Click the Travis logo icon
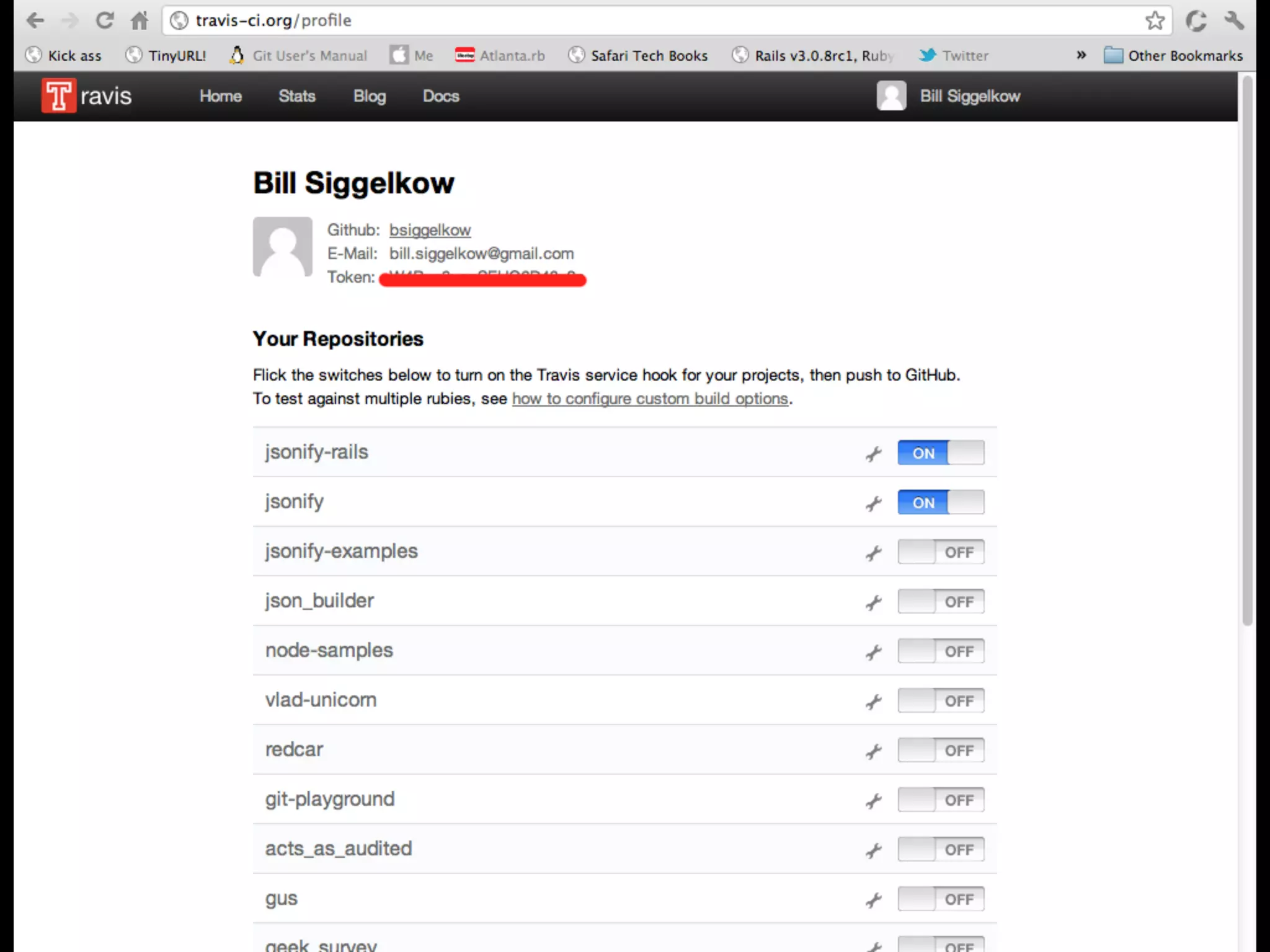 coord(59,95)
